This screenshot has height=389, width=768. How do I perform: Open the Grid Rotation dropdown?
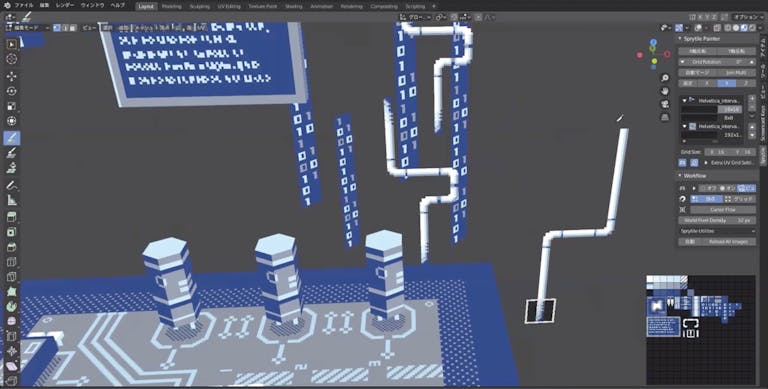click(x=718, y=62)
